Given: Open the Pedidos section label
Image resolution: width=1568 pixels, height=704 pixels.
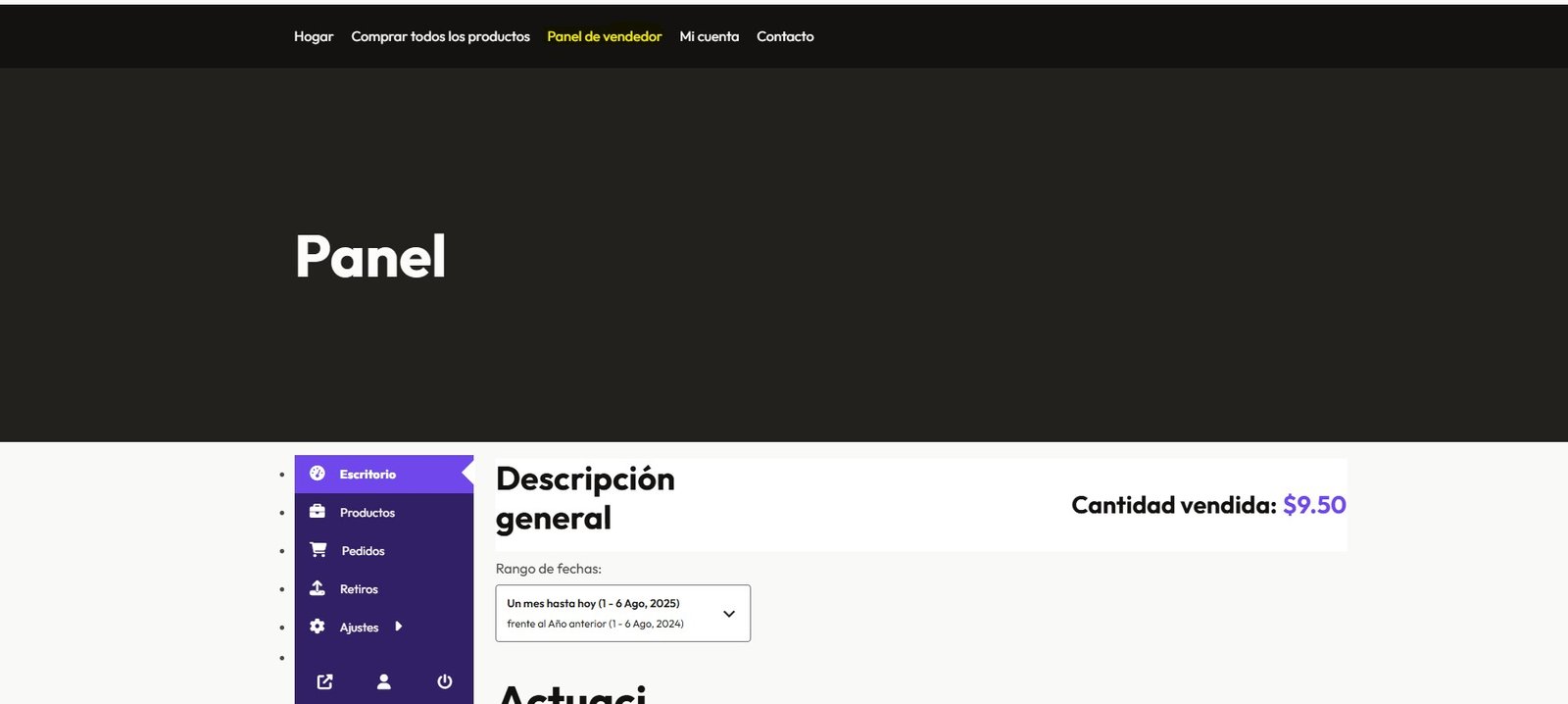Looking at the screenshot, I should [363, 551].
